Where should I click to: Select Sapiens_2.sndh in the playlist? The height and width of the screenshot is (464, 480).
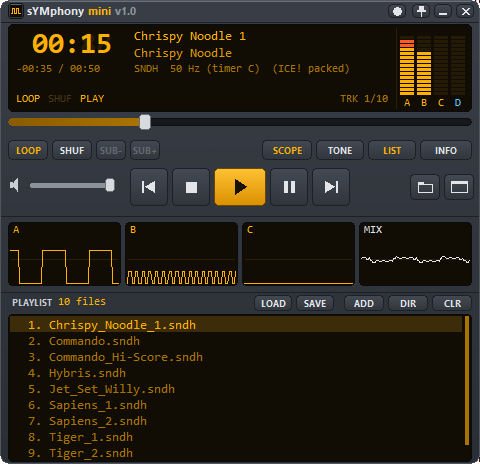click(x=236, y=421)
